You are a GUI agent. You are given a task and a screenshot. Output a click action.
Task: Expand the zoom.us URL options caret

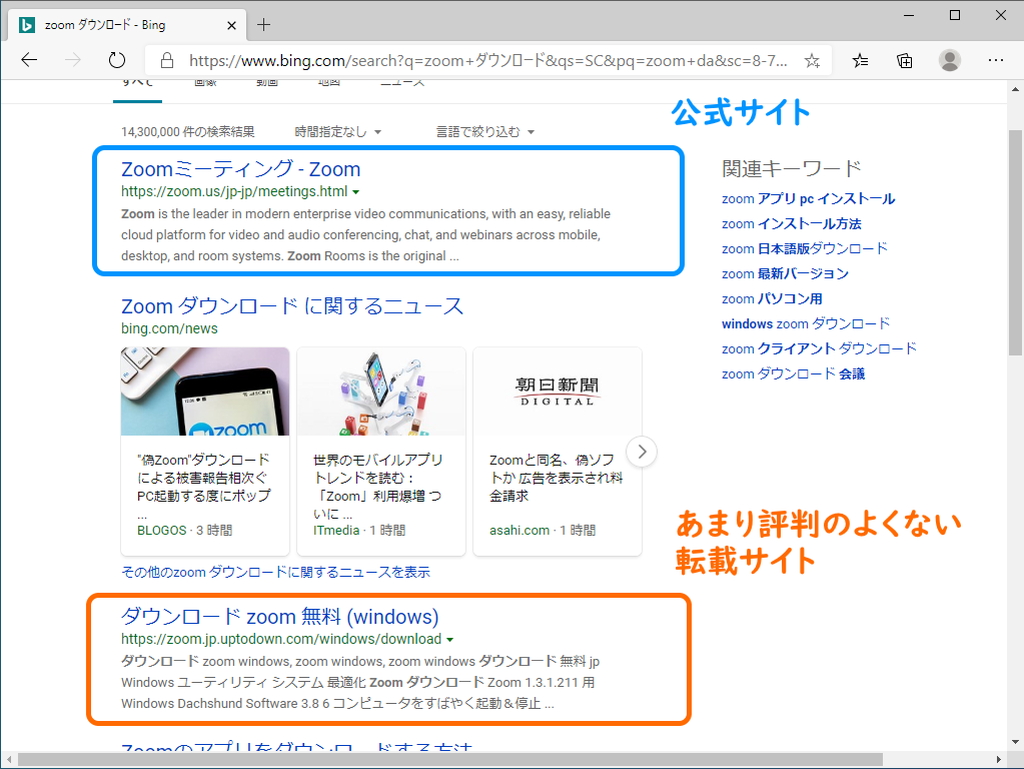[357, 192]
